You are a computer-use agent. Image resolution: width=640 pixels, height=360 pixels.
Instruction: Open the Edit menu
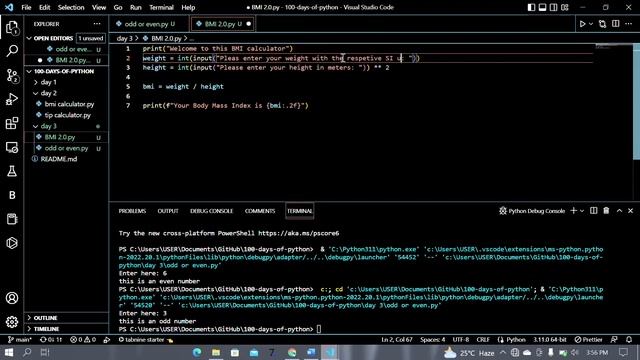[x=44, y=7]
